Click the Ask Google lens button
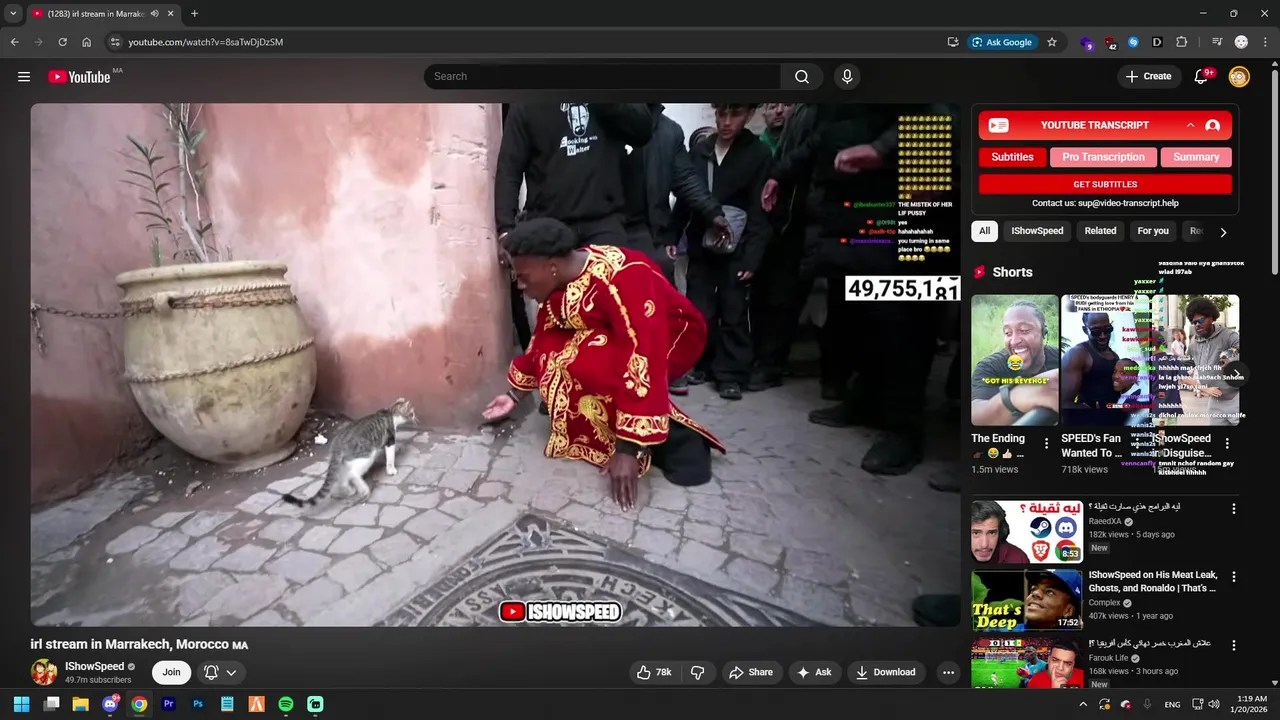 (x=1003, y=42)
